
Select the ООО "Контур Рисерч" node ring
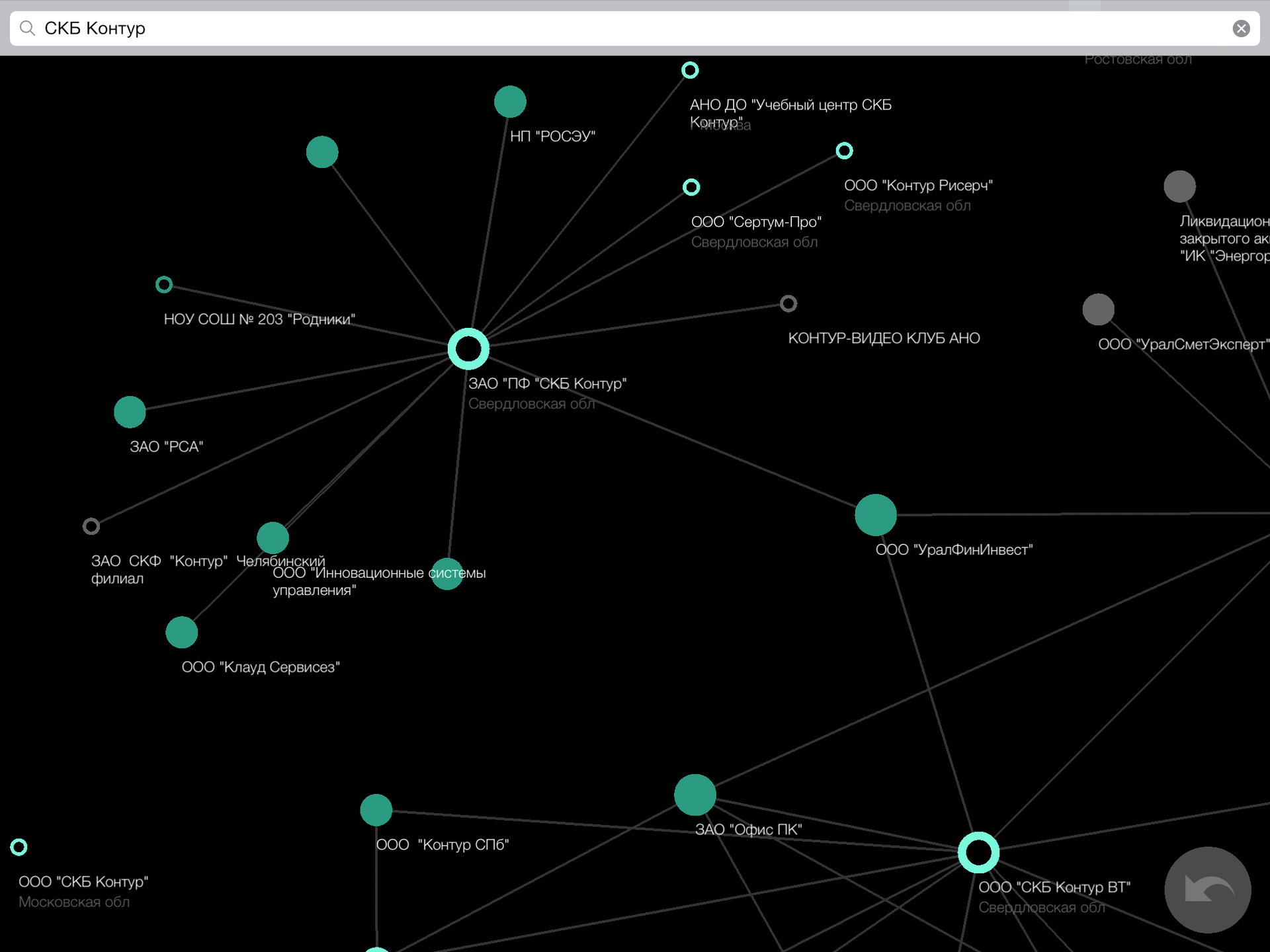pyautogui.click(x=844, y=151)
